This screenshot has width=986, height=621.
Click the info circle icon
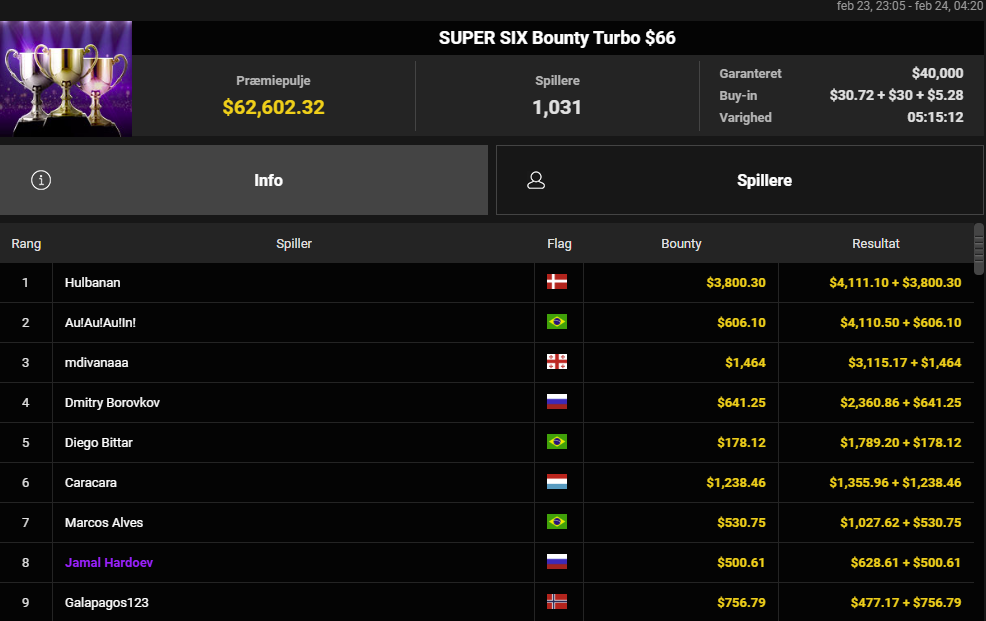coord(41,181)
